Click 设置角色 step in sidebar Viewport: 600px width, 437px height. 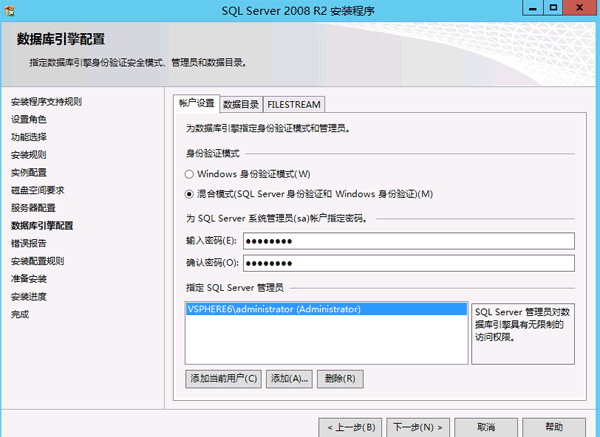pos(29,119)
